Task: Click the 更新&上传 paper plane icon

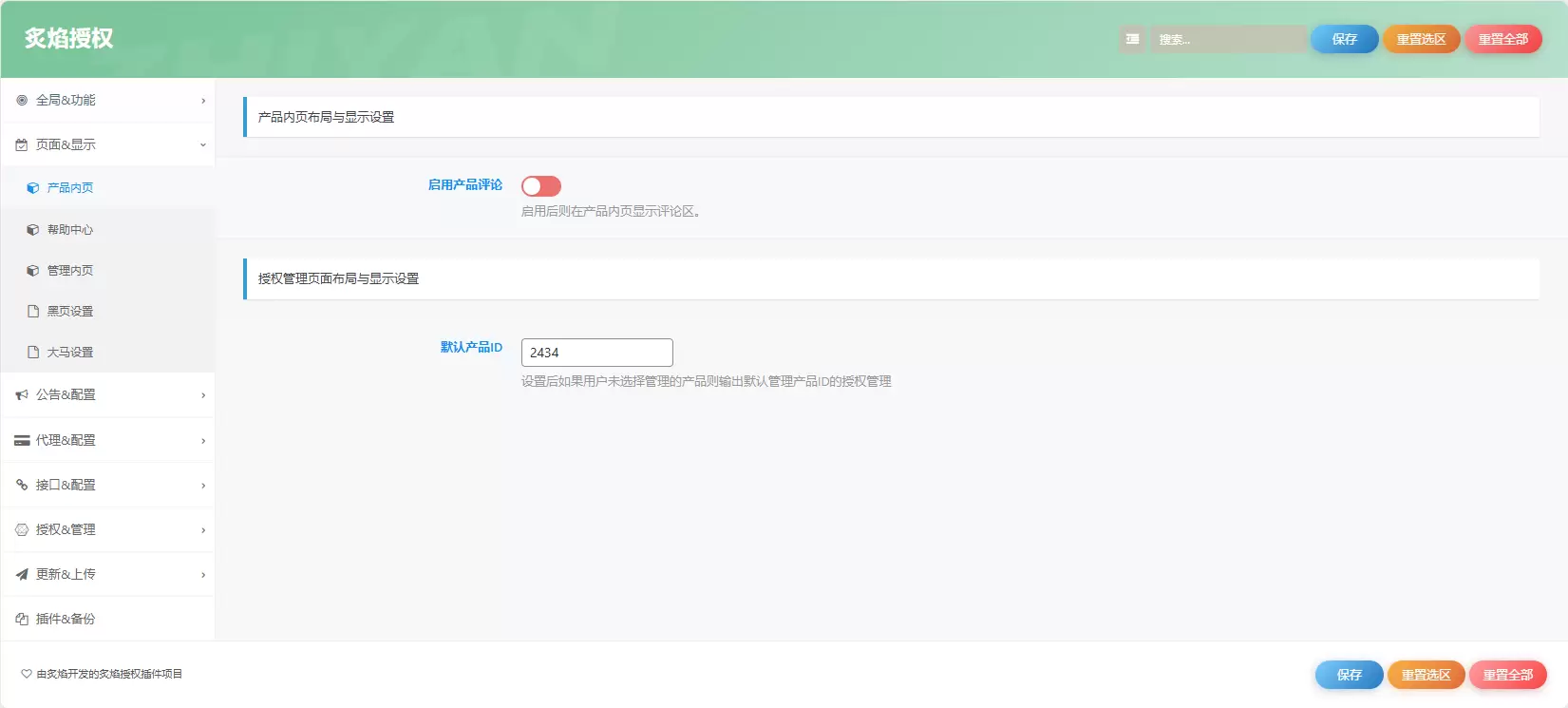Action: (22, 574)
